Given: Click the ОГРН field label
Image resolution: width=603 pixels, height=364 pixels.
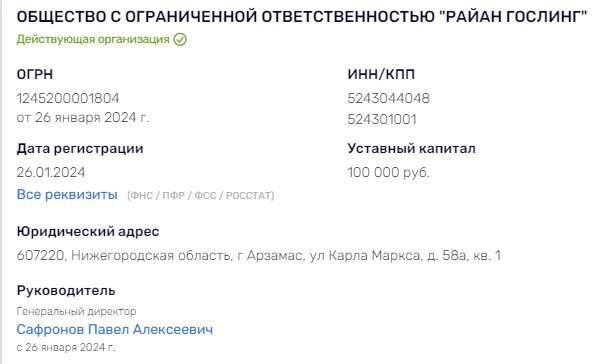Looking at the screenshot, I should 35,74.
